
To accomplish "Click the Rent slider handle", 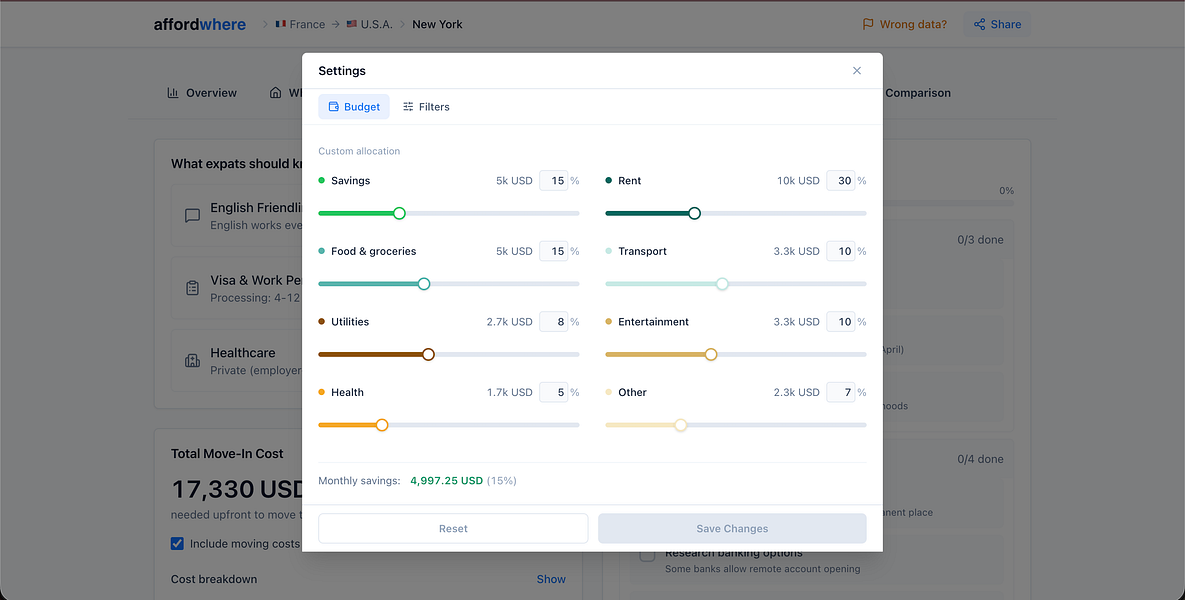I will (x=694, y=213).
